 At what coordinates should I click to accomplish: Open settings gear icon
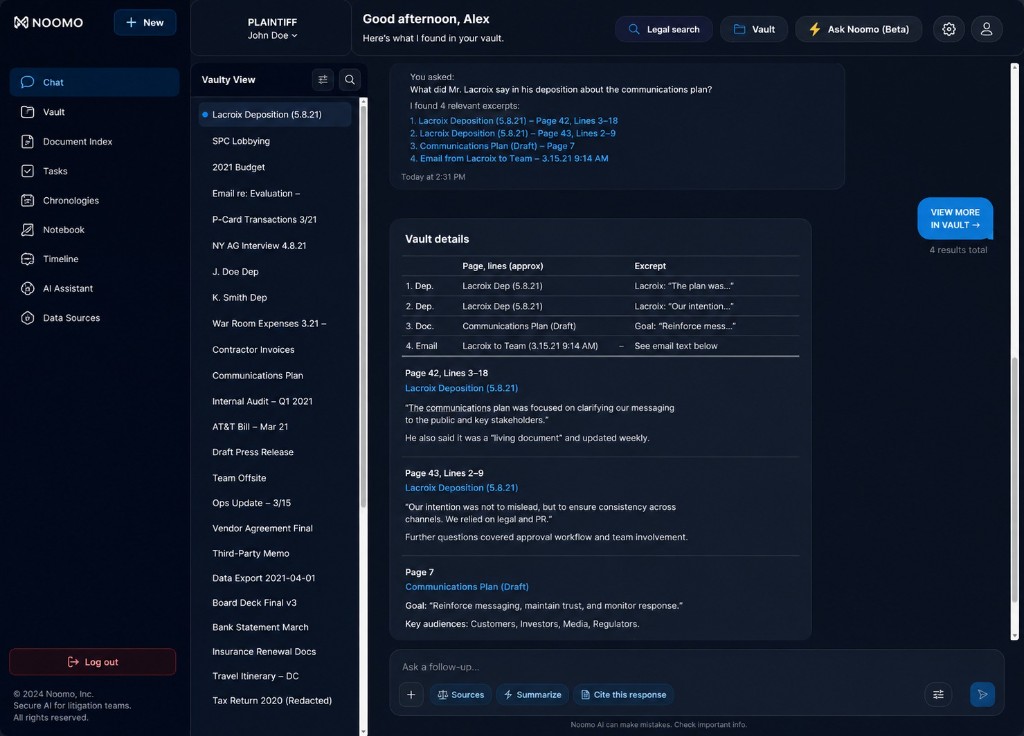coord(948,29)
